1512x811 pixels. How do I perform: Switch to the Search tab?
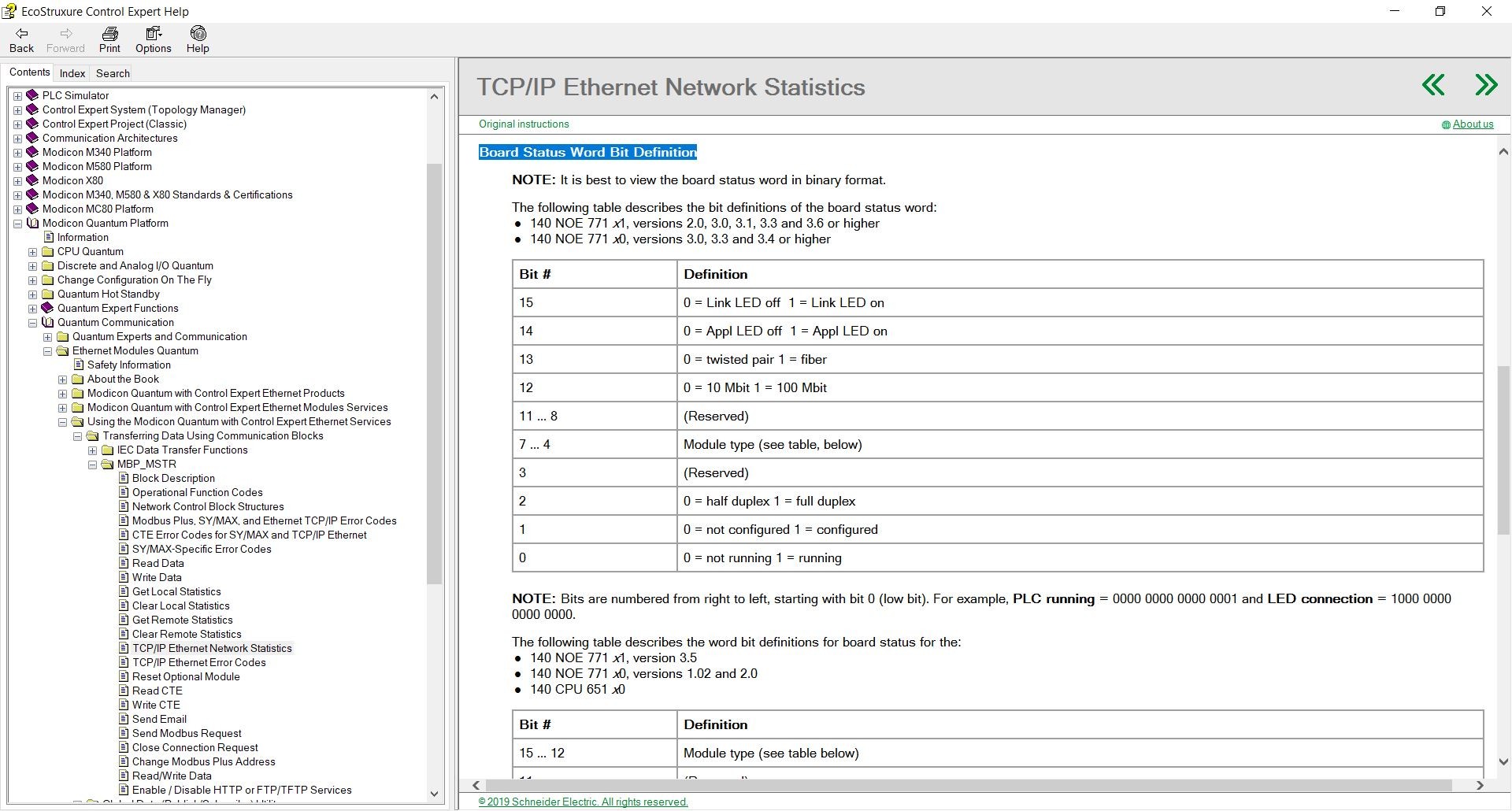[x=113, y=73]
